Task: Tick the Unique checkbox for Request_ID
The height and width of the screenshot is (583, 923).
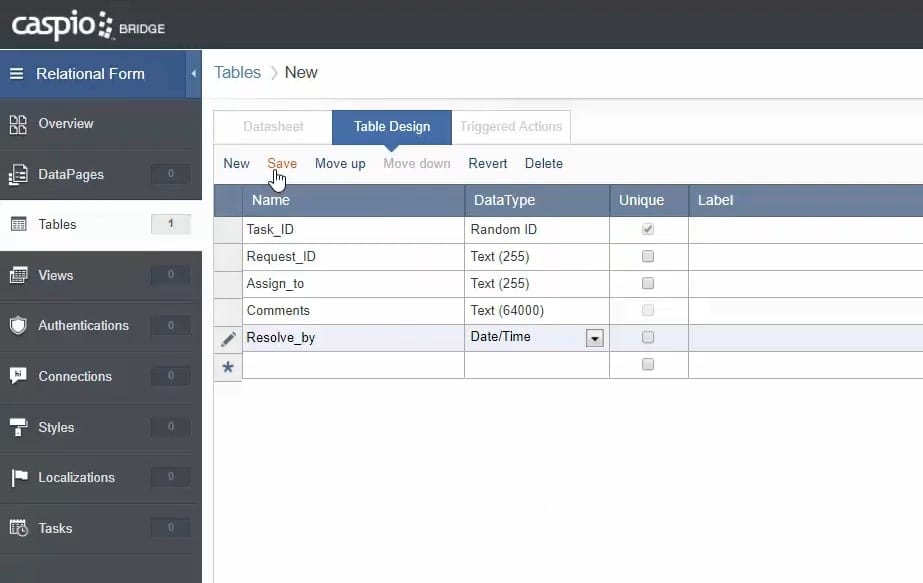Action: tap(648, 257)
